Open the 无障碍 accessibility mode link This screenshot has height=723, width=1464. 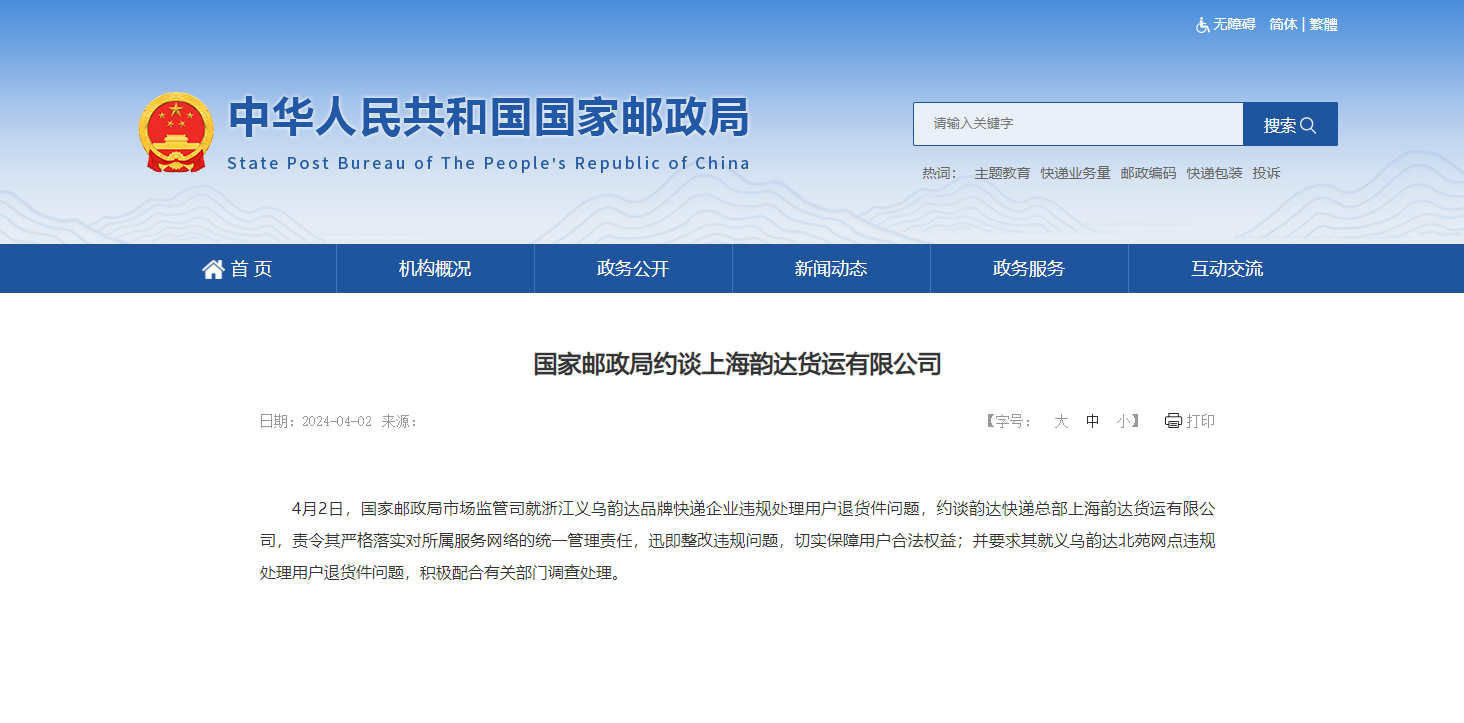point(1234,25)
